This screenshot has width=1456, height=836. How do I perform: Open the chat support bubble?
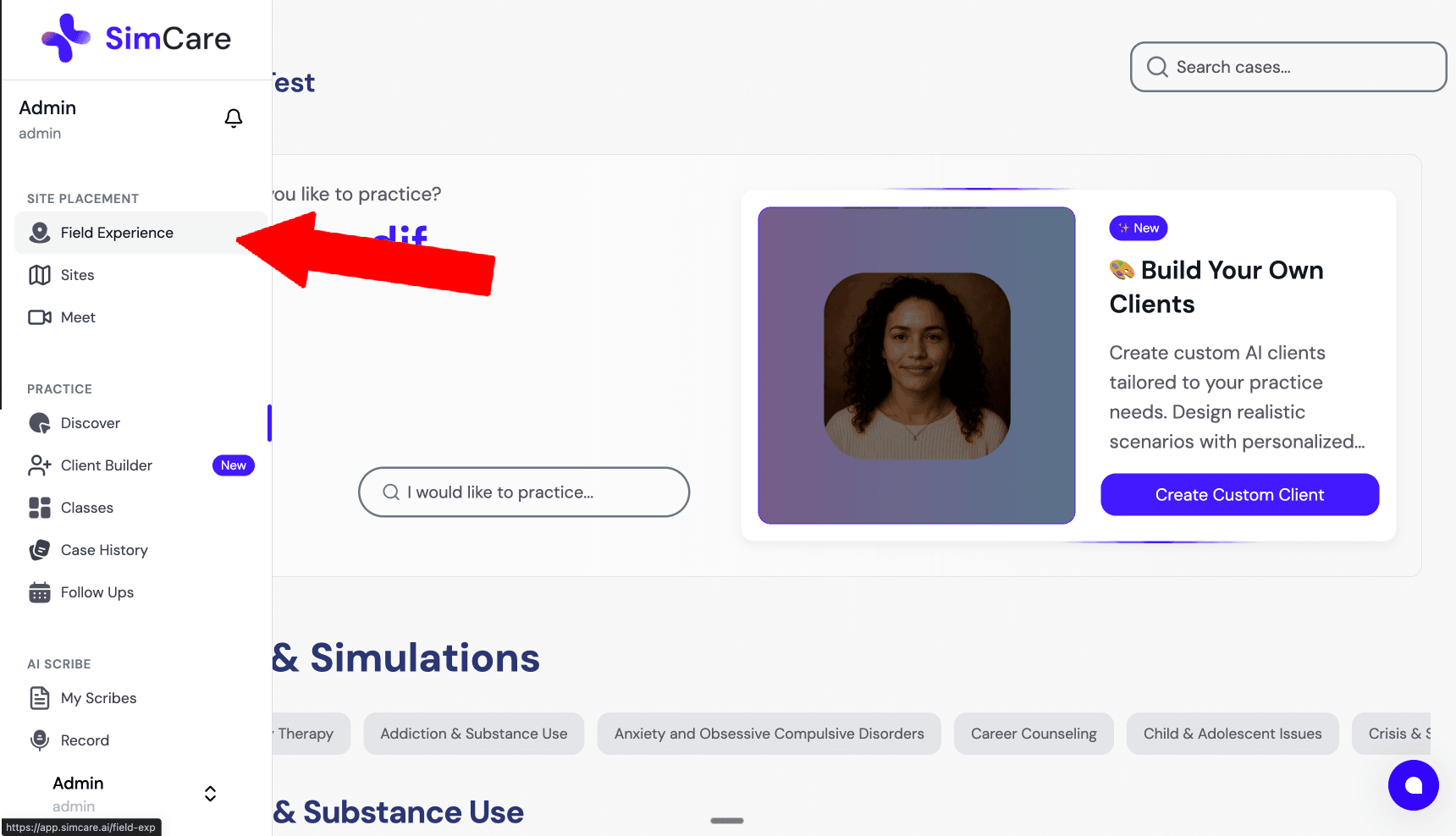tap(1413, 785)
